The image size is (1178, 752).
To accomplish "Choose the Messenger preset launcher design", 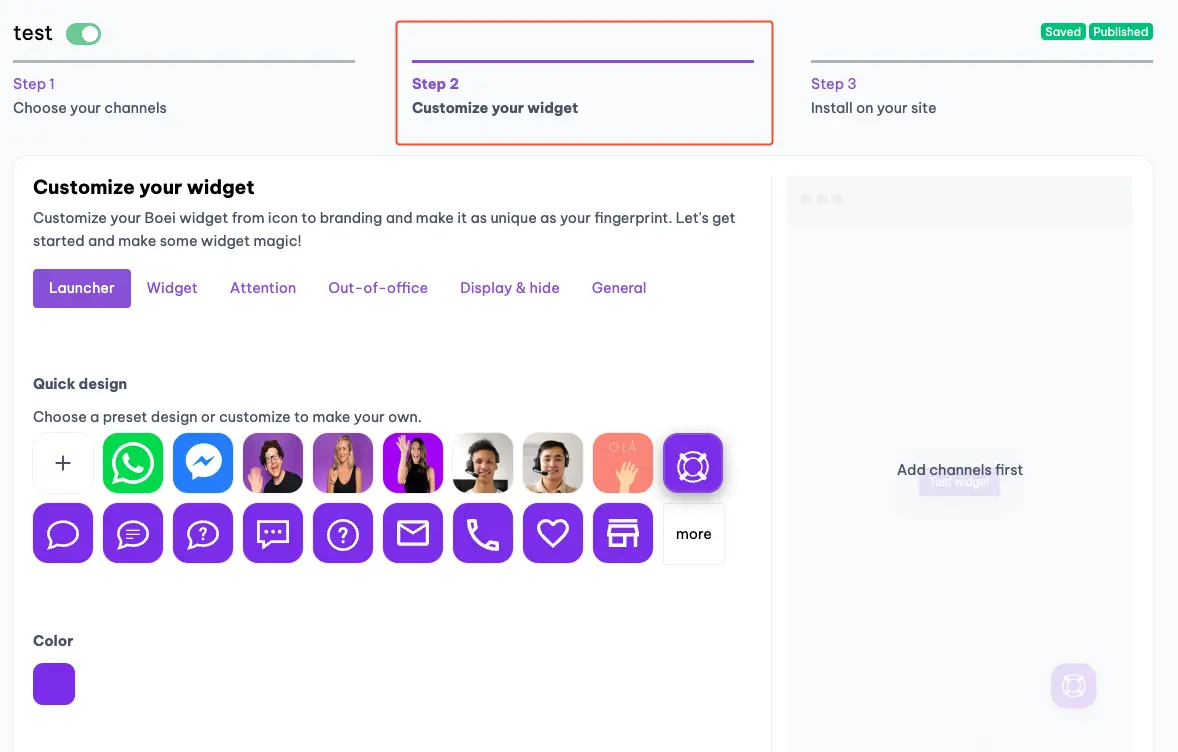I will pyautogui.click(x=203, y=463).
